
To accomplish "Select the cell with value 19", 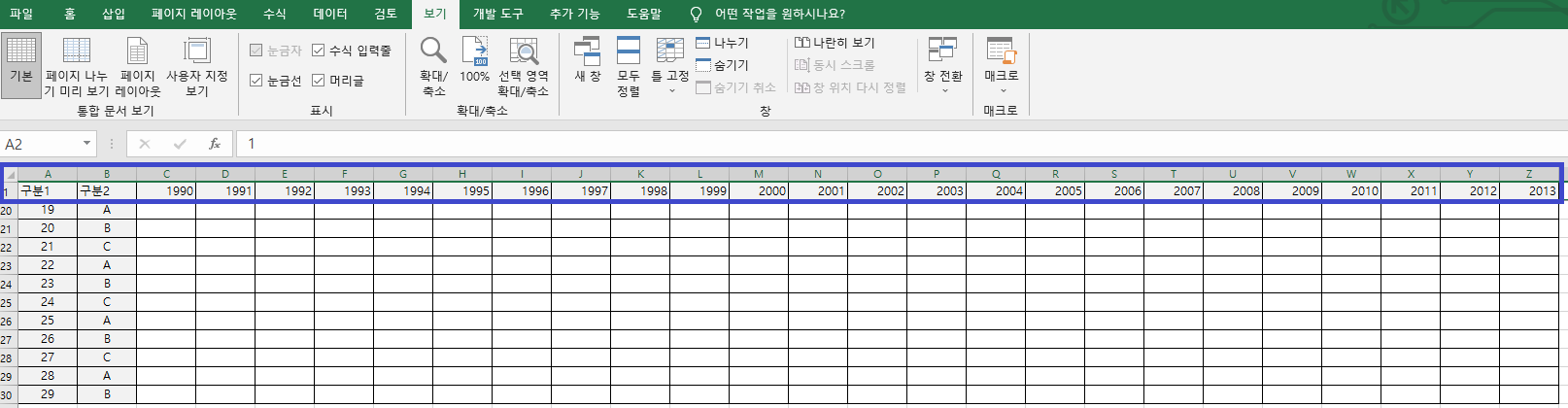I will coord(48,210).
